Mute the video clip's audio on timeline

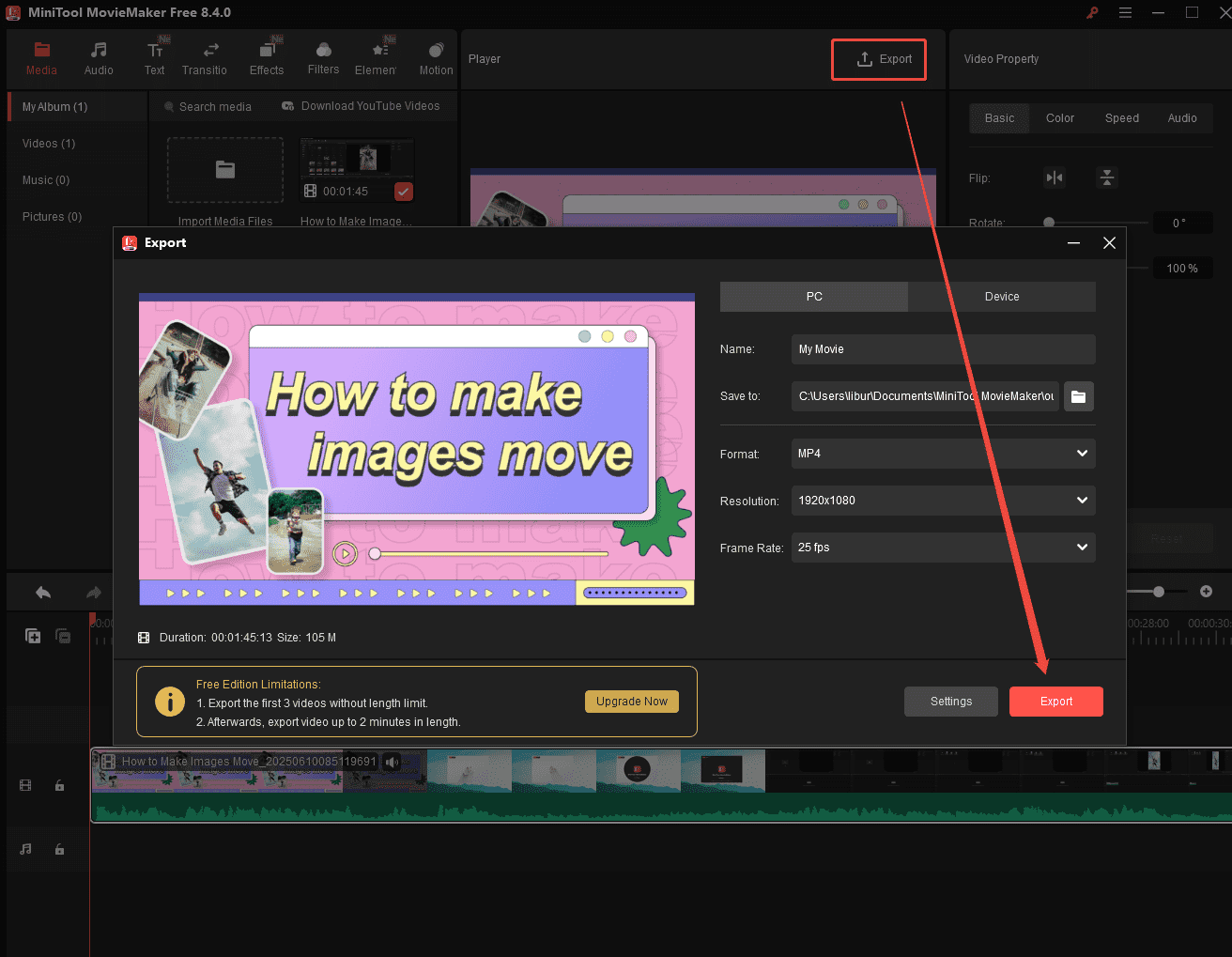[392, 762]
